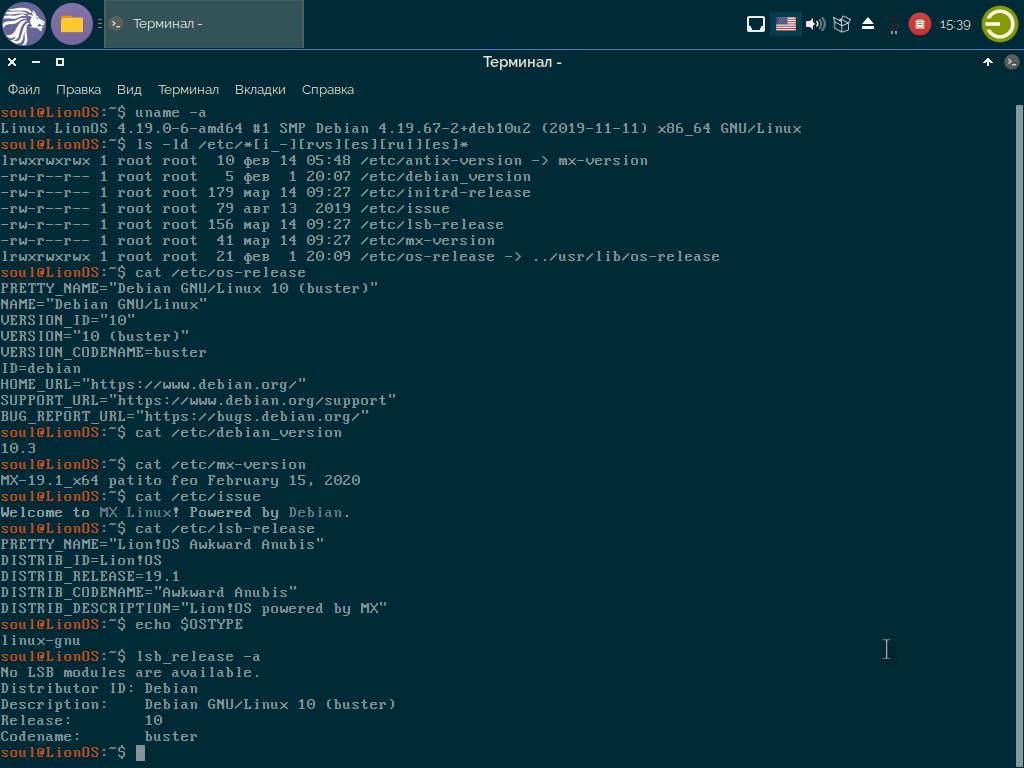Open the network connection tray icon
1024x768 pixels.
(x=893, y=25)
